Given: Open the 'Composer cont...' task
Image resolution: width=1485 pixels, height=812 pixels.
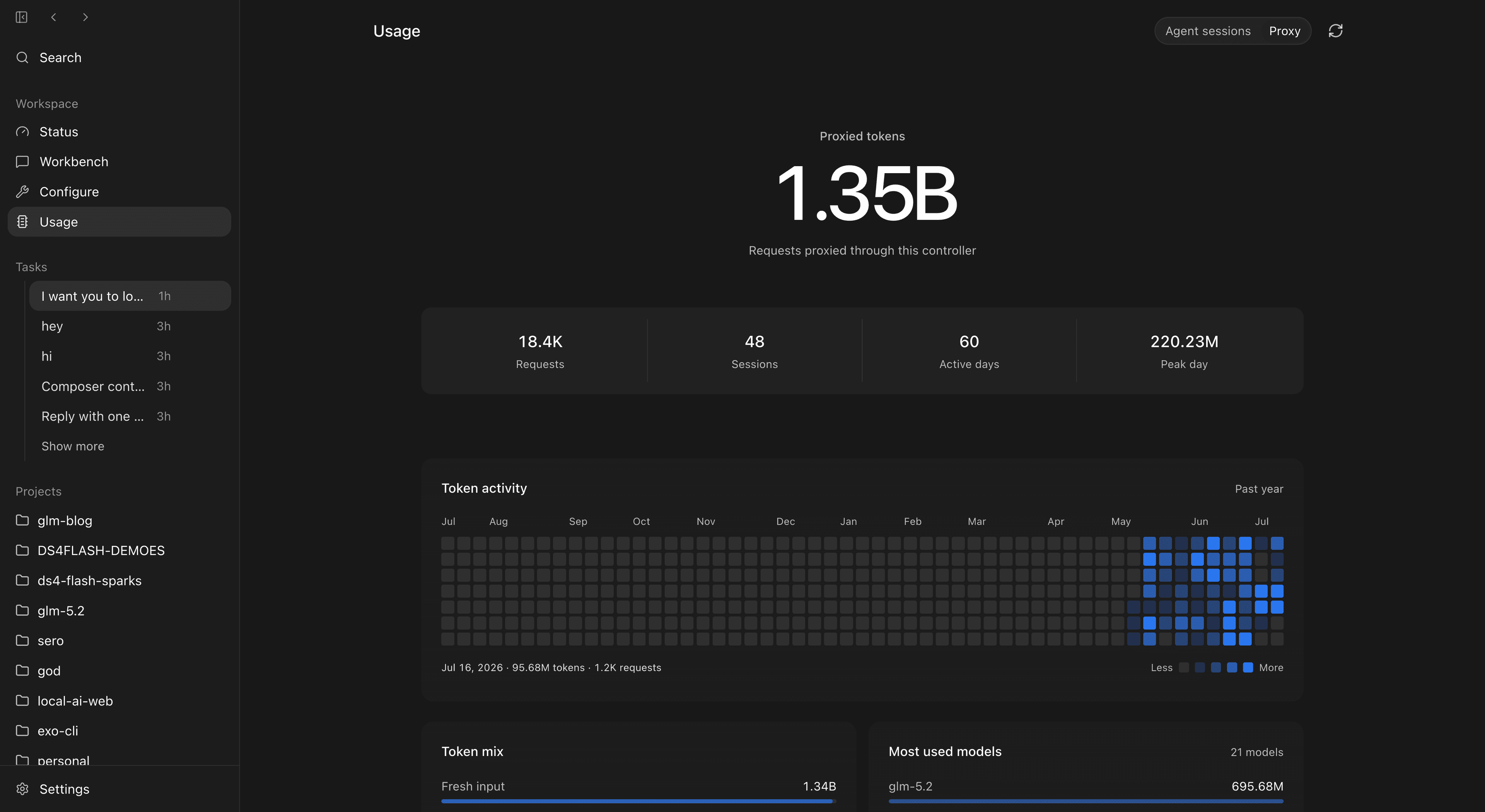Looking at the screenshot, I should click(x=130, y=386).
